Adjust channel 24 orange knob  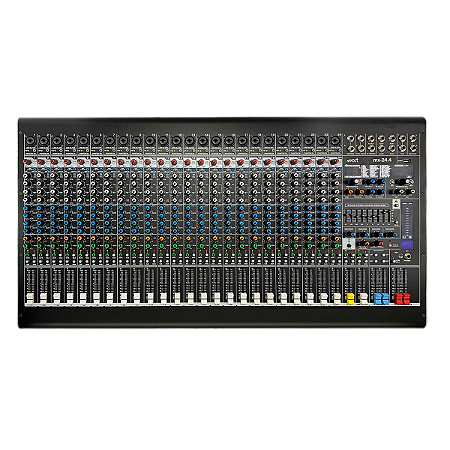[x=336, y=238]
